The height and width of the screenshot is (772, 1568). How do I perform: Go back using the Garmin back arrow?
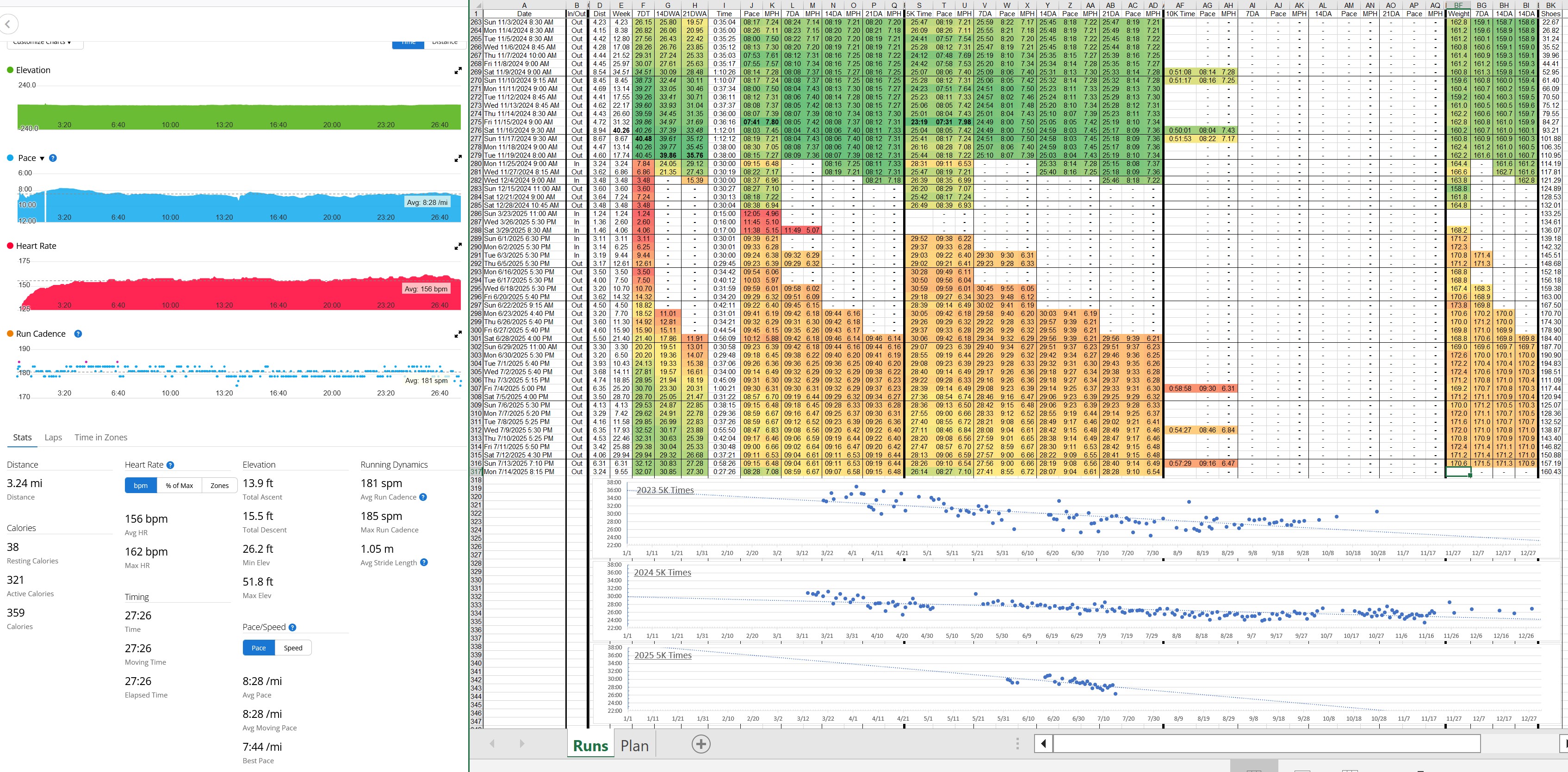pyautogui.click(x=8, y=25)
